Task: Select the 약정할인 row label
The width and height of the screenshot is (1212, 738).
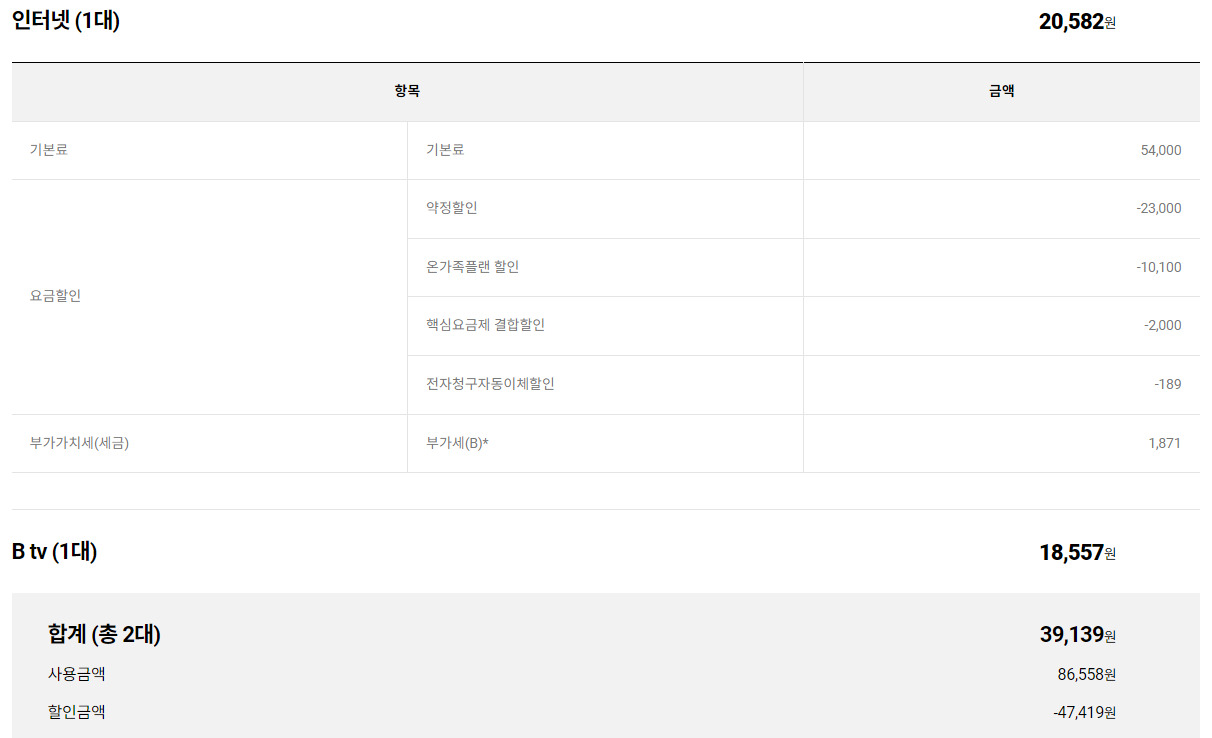Action: pos(452,208)
